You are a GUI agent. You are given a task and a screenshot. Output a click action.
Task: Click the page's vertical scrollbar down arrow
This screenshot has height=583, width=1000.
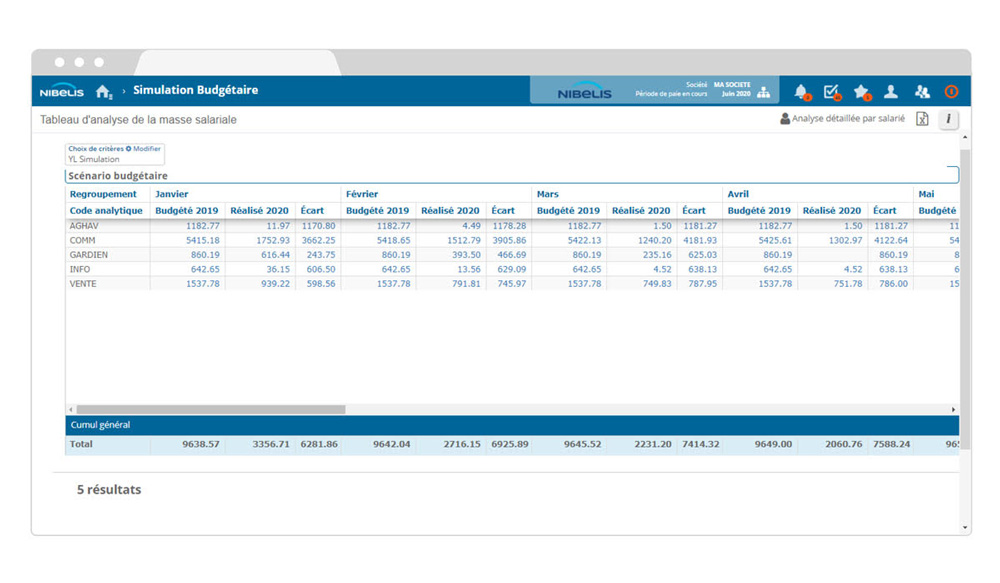pos(964,527)
